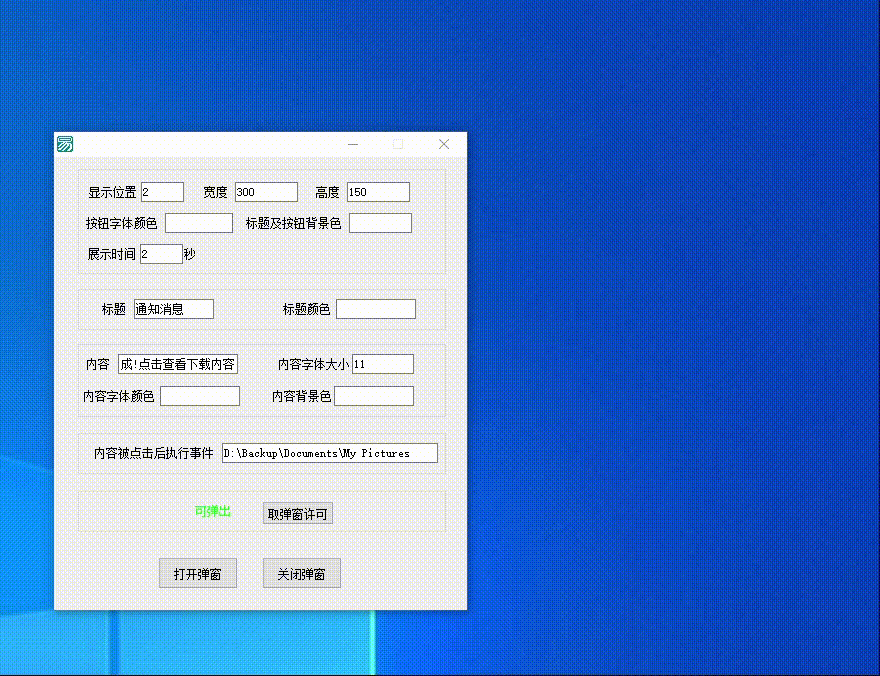This screenshot has width=880, height=676.
Task: Click the 宽度 input showing 300
Action: [266, 192]
